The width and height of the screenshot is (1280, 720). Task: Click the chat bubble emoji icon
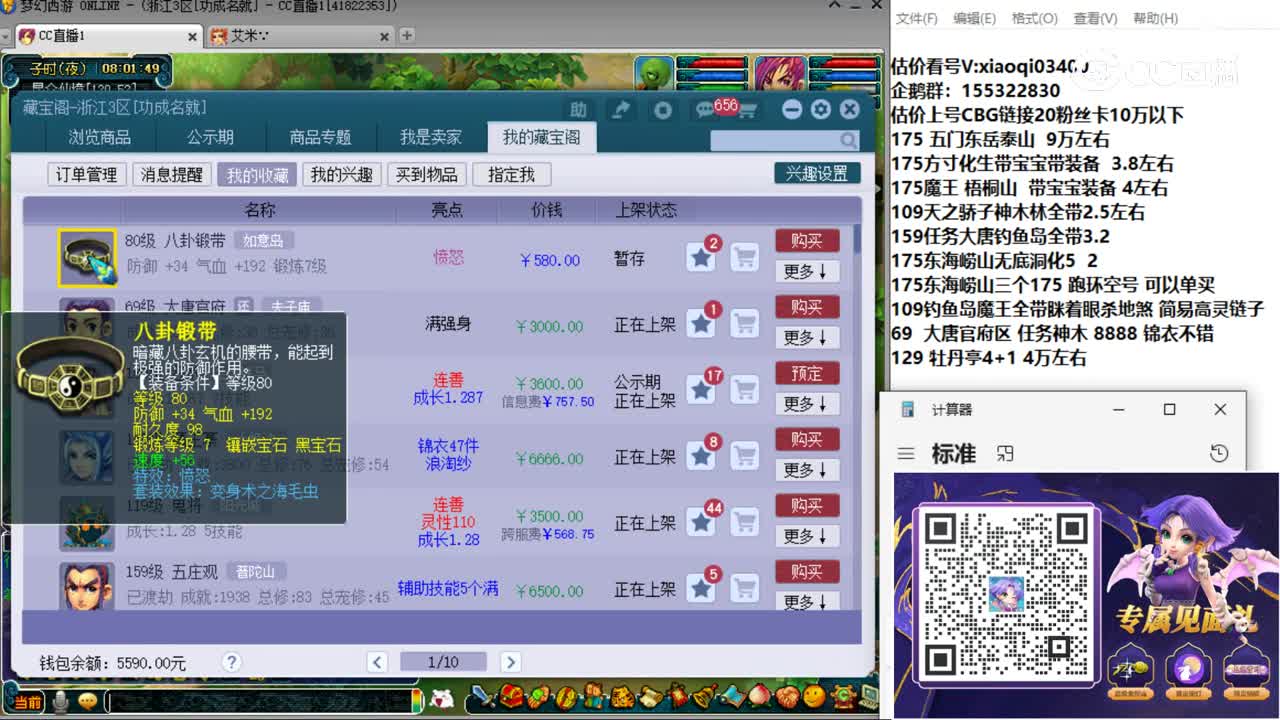[x=88, y=702]
